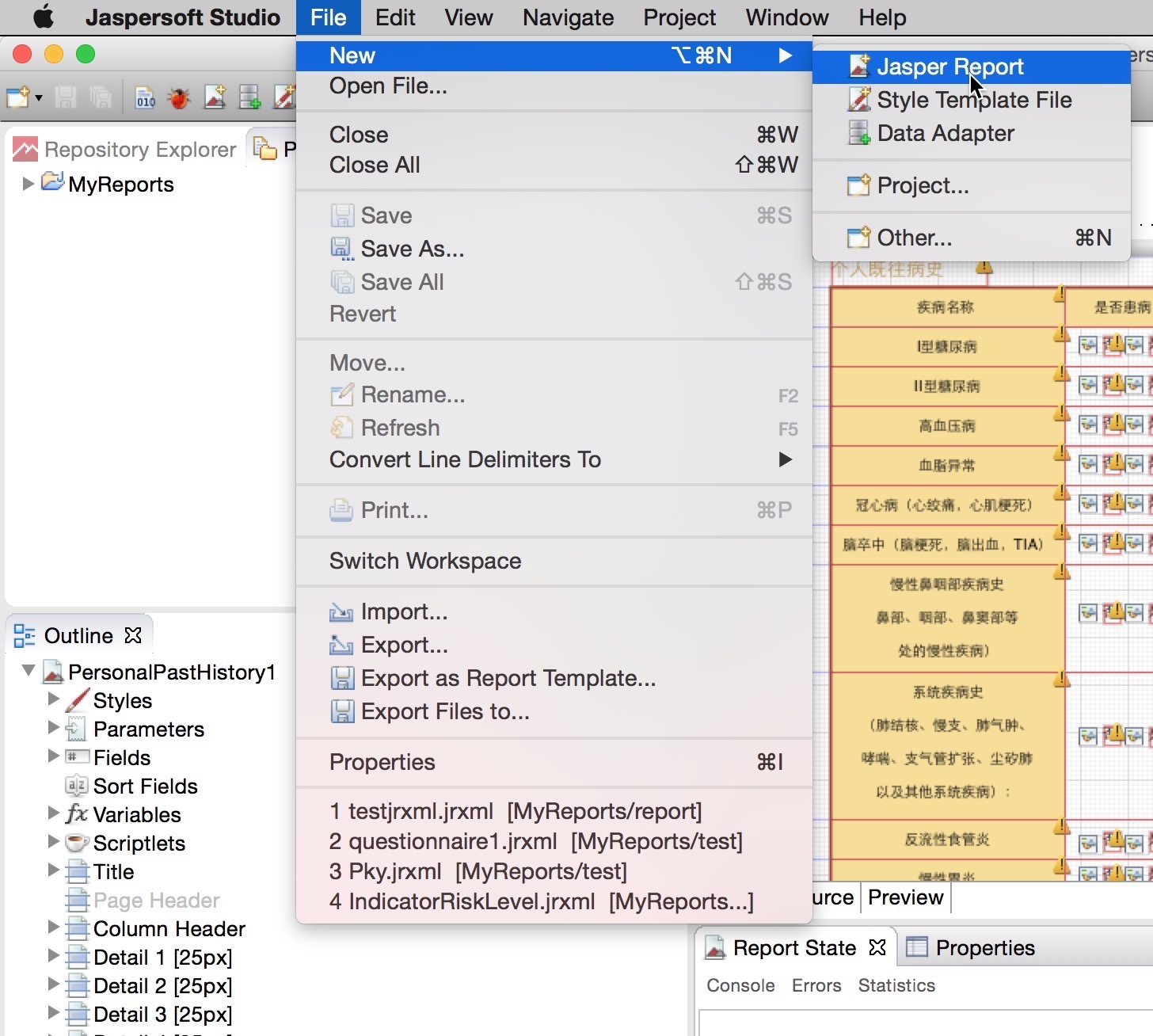Expand the Scriptlets outline node
The height and width of the screenshot is (1036, 1153).
[54, 841]
